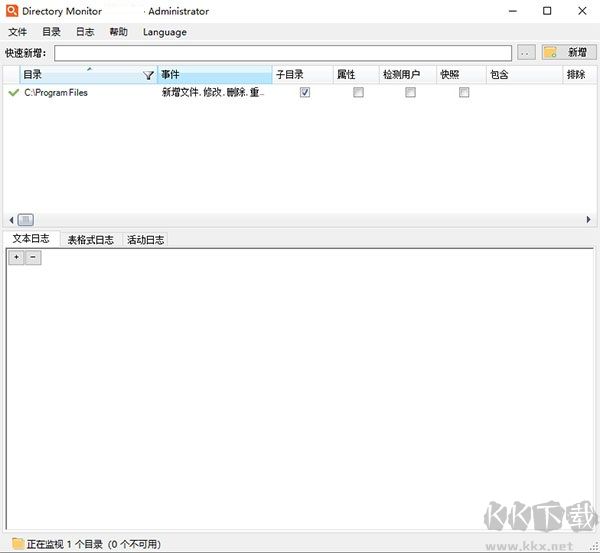
Task: Click the Directory Monitor app icon in title bar
Action: (x=12, y=10)
